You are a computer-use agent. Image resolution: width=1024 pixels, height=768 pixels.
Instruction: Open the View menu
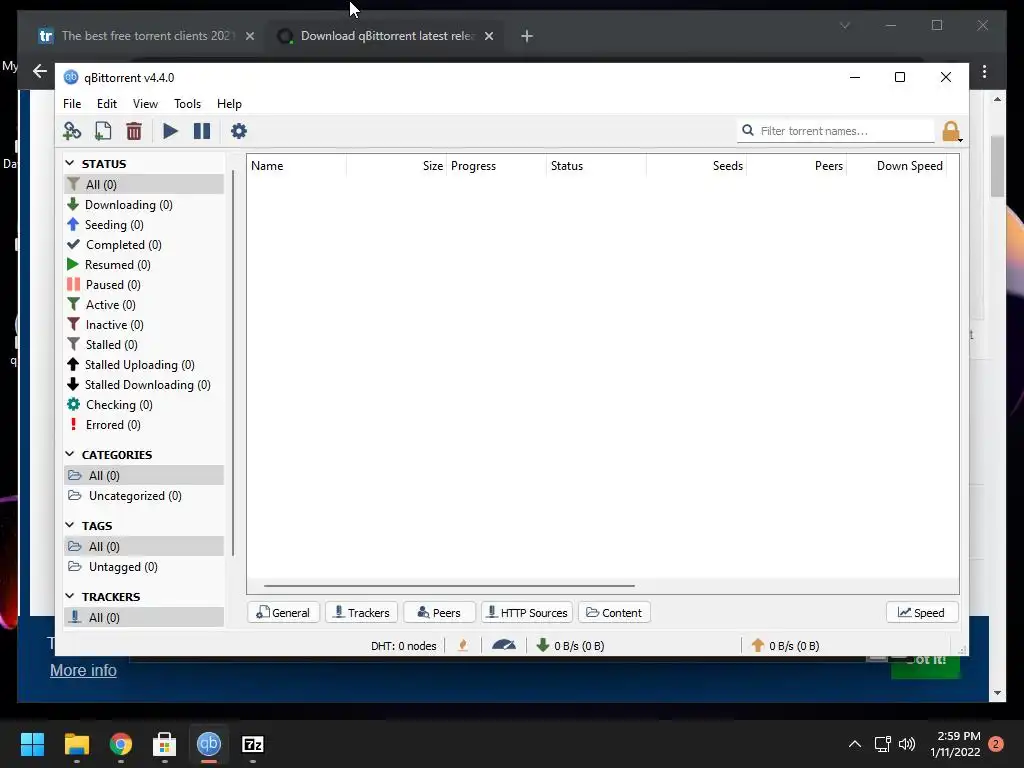(145, 104)
